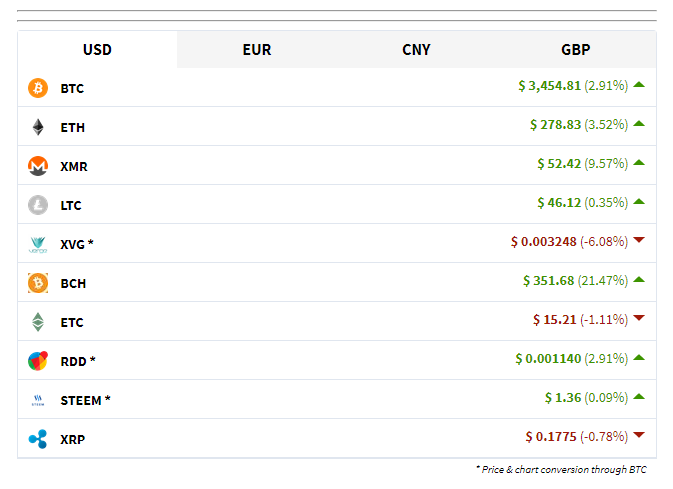Image resolution: width=673 pixels, height=489 pixels.
Task: Select the XRP ticker label
Action: pyautogui.click(x=73, y=440)
